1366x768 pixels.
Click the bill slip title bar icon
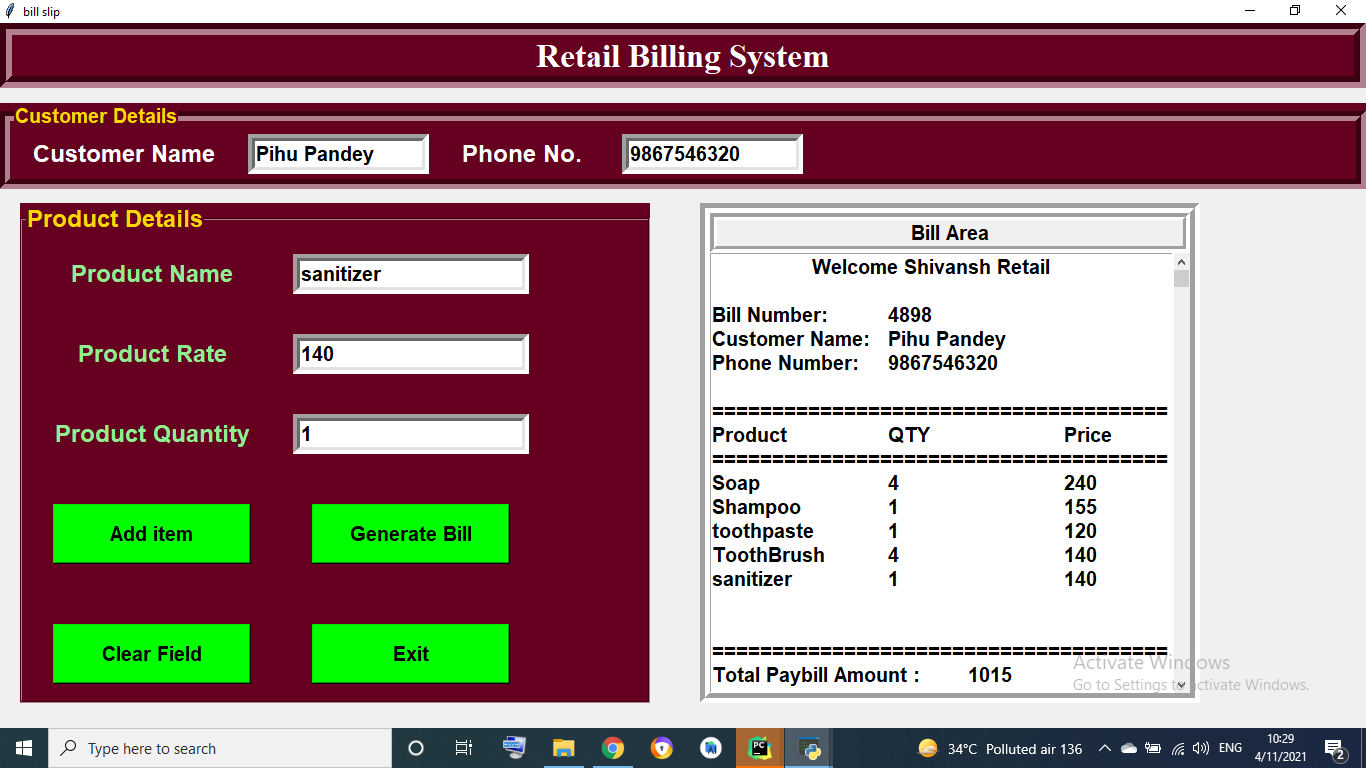pyautogui.click(x=10, y=11)
